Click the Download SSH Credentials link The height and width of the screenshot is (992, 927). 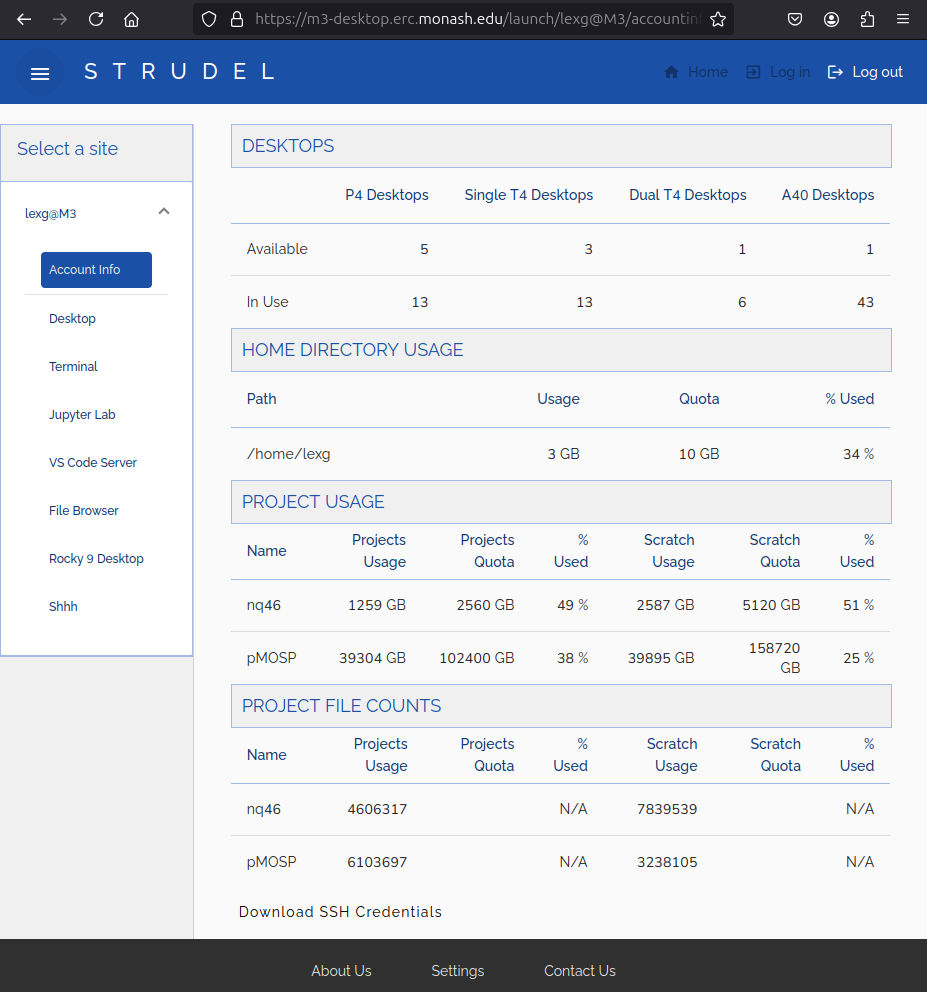pyautogui.click(x=339, y=912)
